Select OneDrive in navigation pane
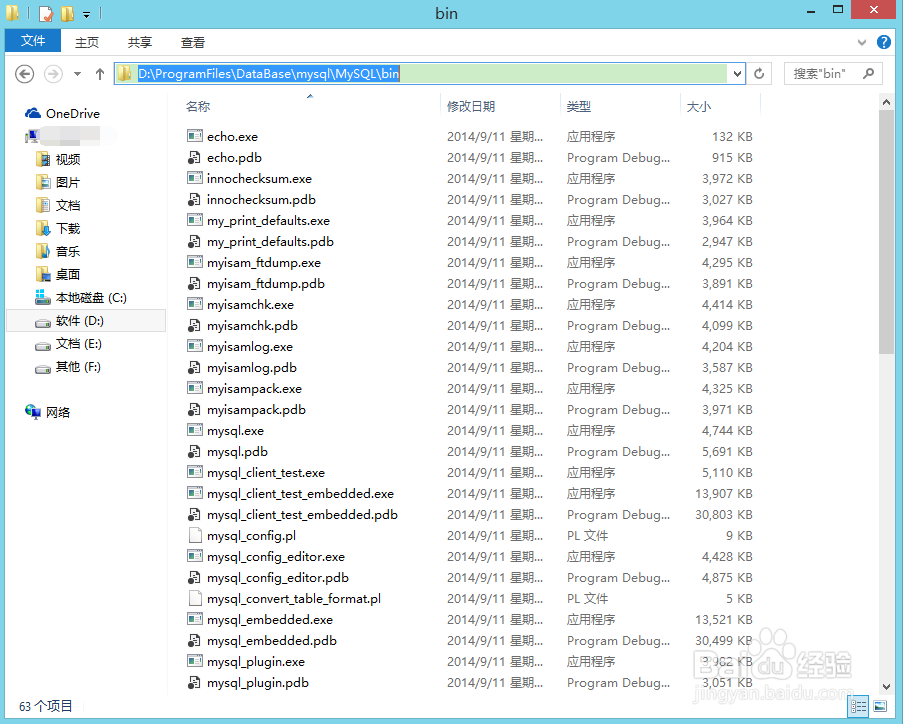The width and height of the screenshot is (903, 724). (63, 113)
